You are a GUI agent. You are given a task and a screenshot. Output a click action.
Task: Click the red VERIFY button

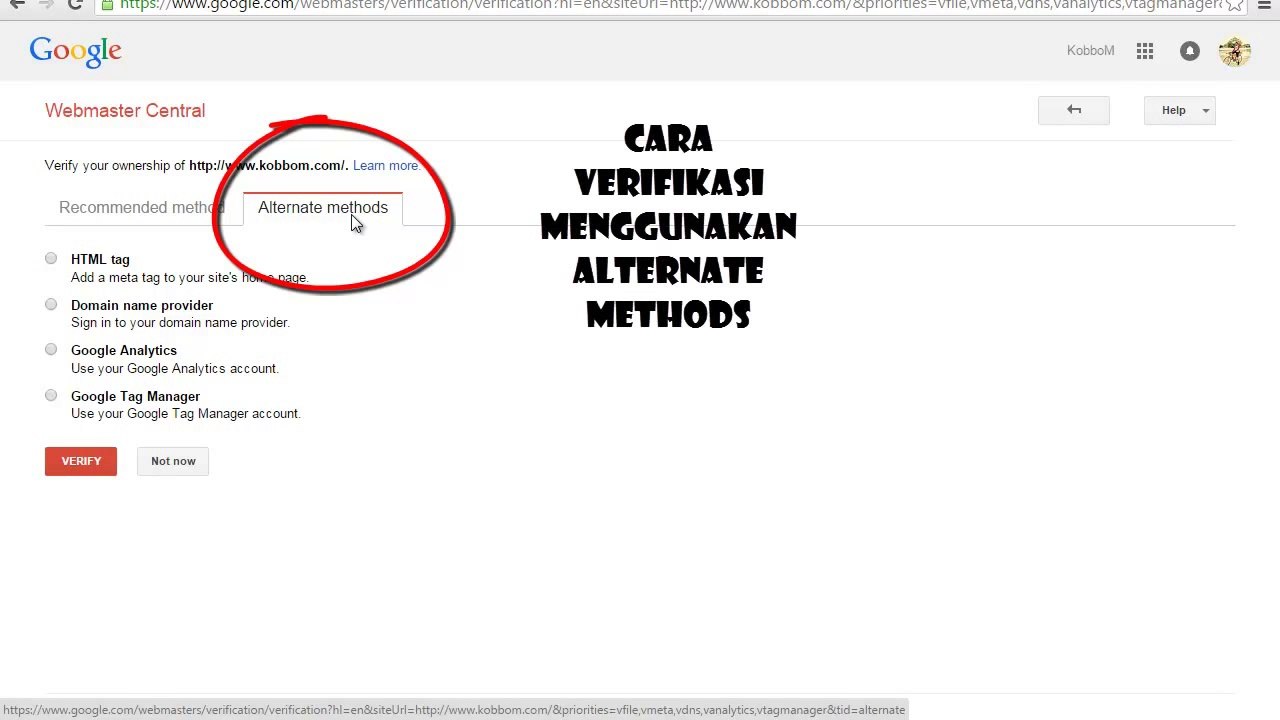pos(81,461)
